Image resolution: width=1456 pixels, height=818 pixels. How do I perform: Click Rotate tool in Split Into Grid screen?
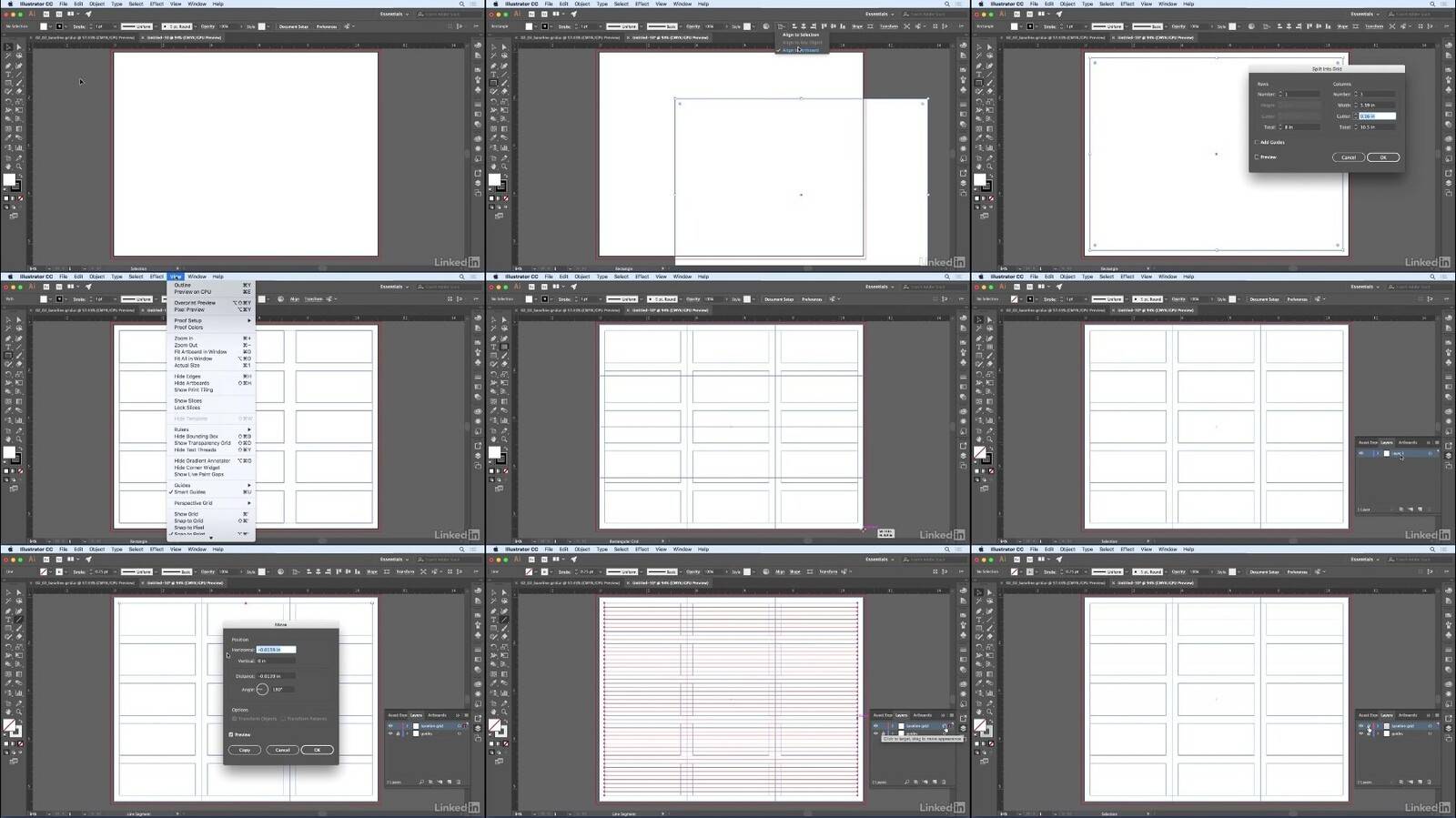coord(979,102)
